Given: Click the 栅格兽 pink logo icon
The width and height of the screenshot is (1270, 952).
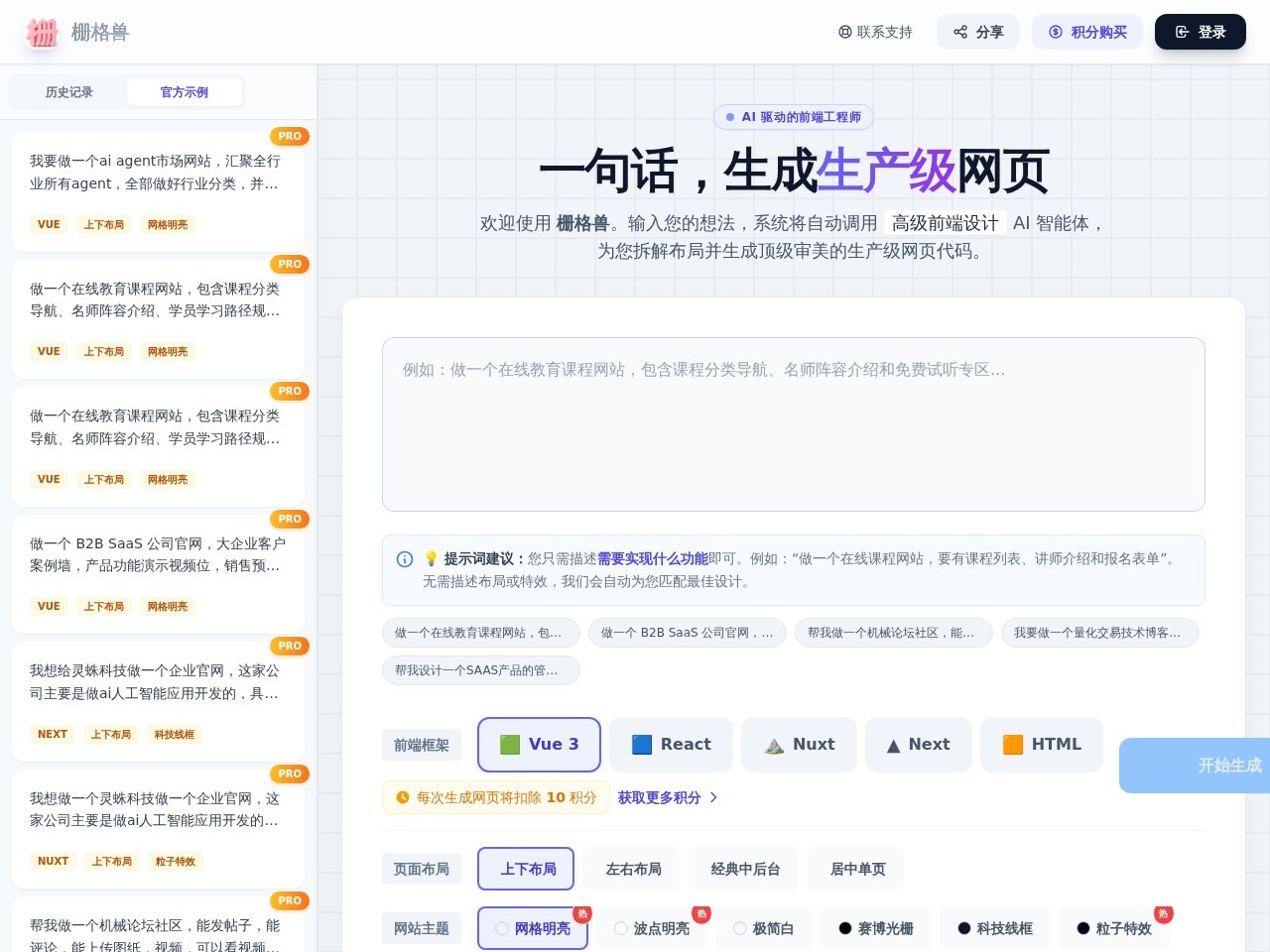Looking at the screenshot, I should (42, 33).
